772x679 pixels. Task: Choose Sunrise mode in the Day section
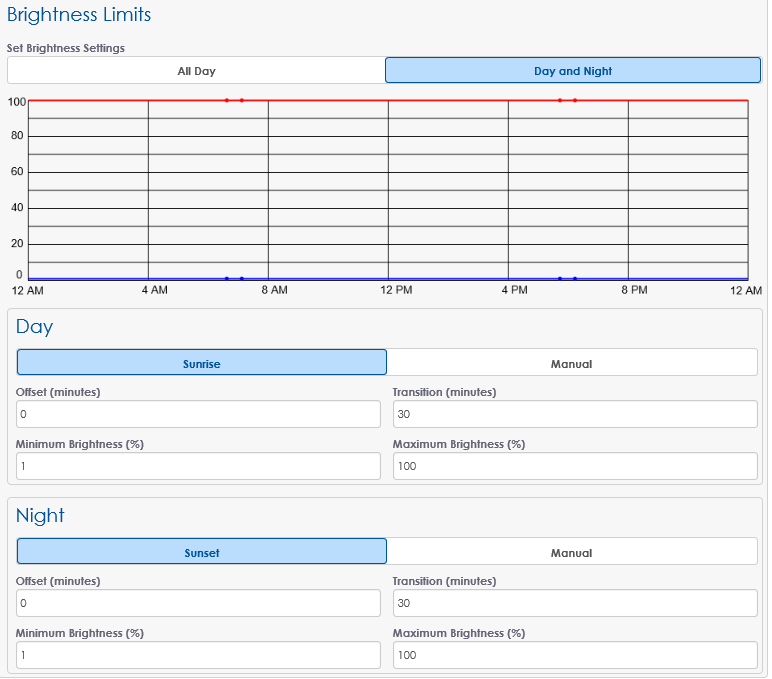click(x=201, y=363)
